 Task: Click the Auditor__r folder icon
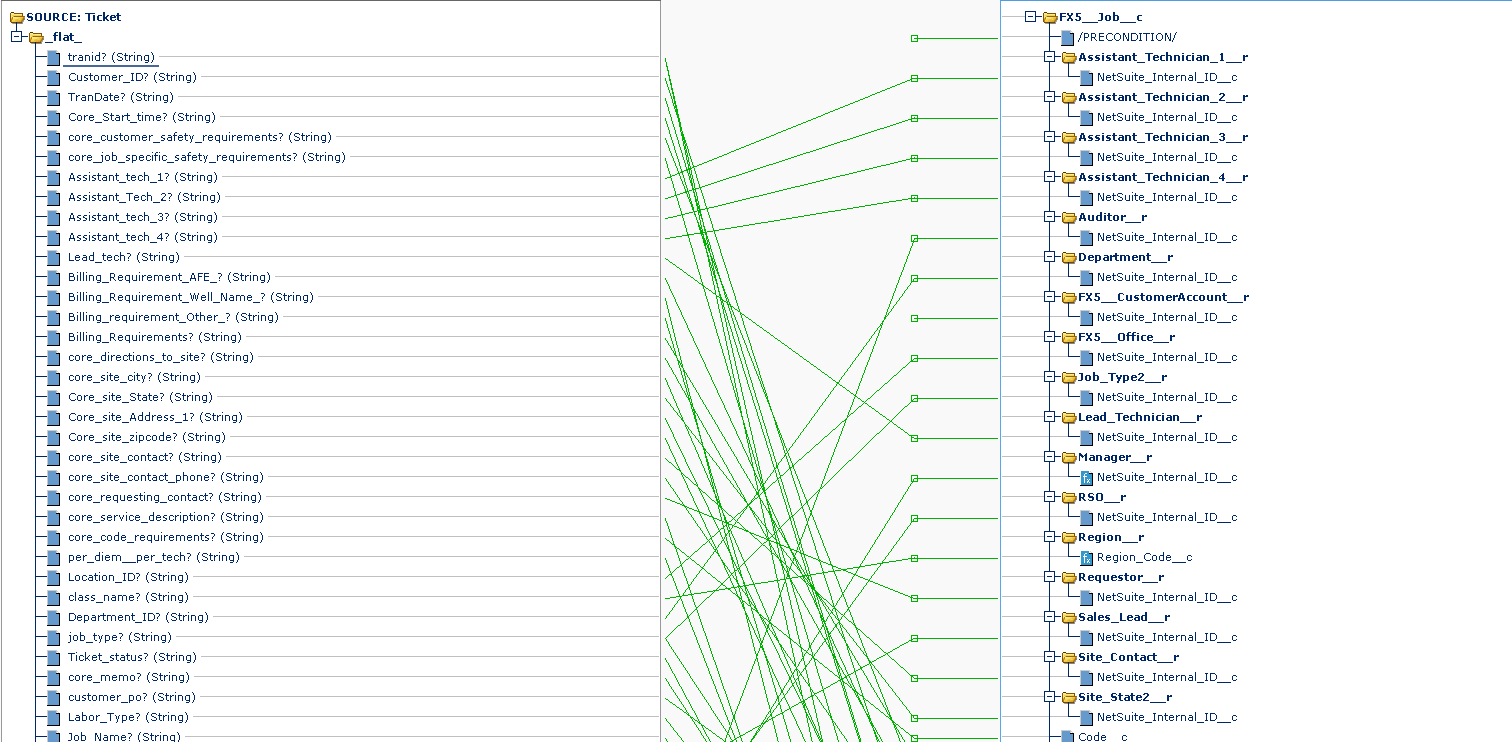(1068, 218)
